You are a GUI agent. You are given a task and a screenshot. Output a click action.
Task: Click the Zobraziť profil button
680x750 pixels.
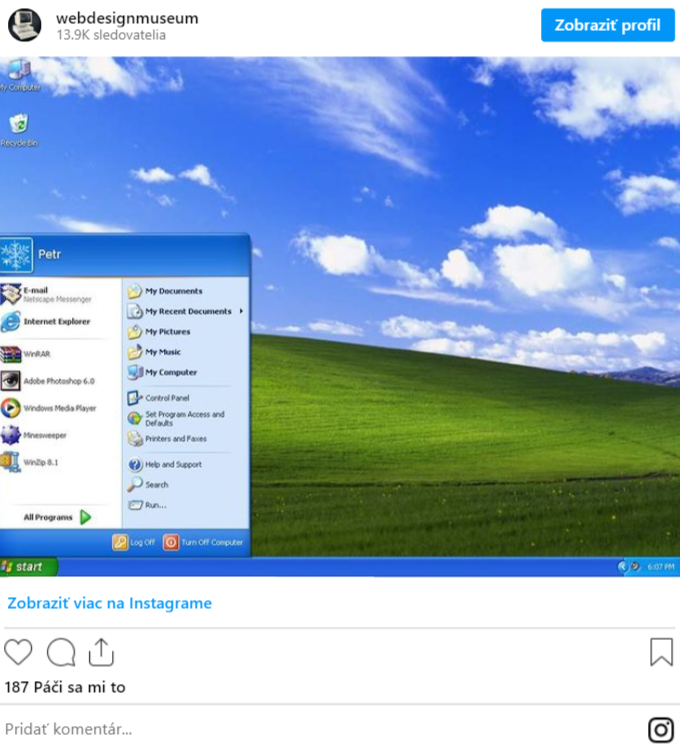pyautogui.click(x=608, y=25)
